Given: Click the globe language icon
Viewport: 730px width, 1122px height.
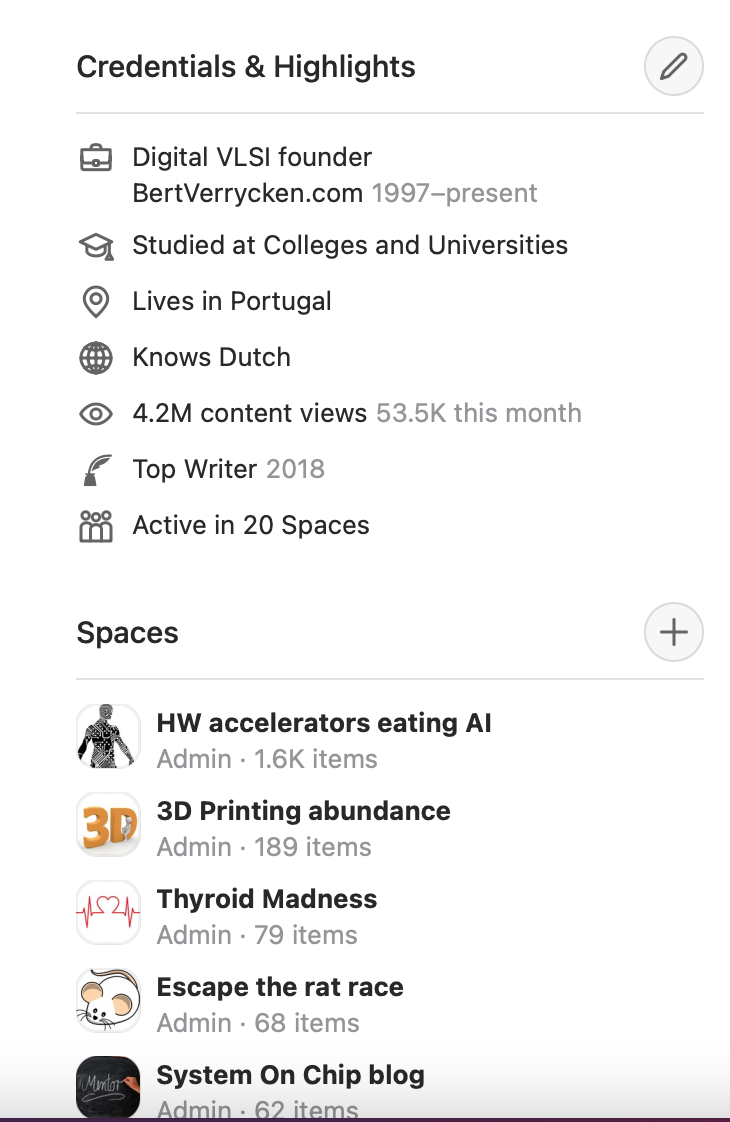Looking at the screenshot, I should pos(96,358).
